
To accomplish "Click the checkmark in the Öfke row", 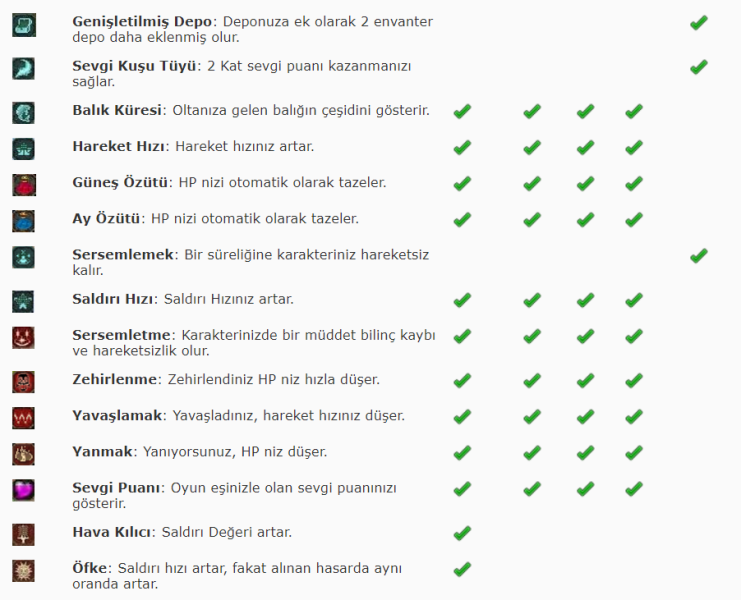I will tap(462, 569).
